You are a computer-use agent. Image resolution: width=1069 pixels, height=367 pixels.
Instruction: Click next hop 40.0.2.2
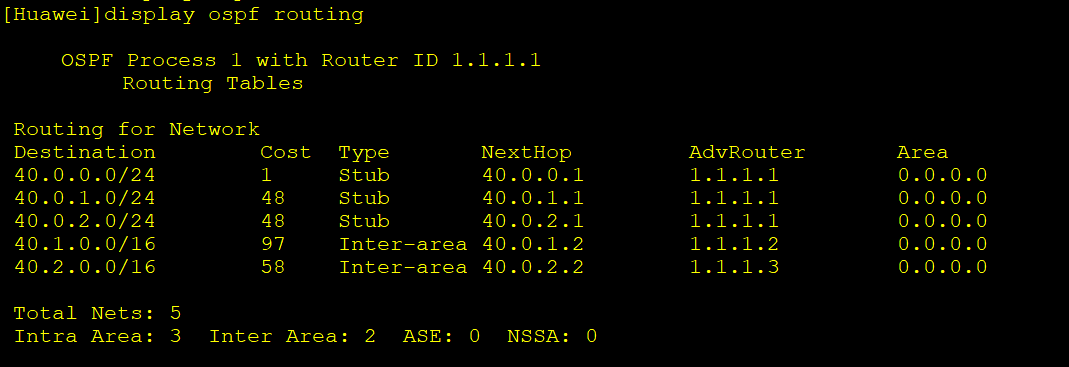coord(533,267)
